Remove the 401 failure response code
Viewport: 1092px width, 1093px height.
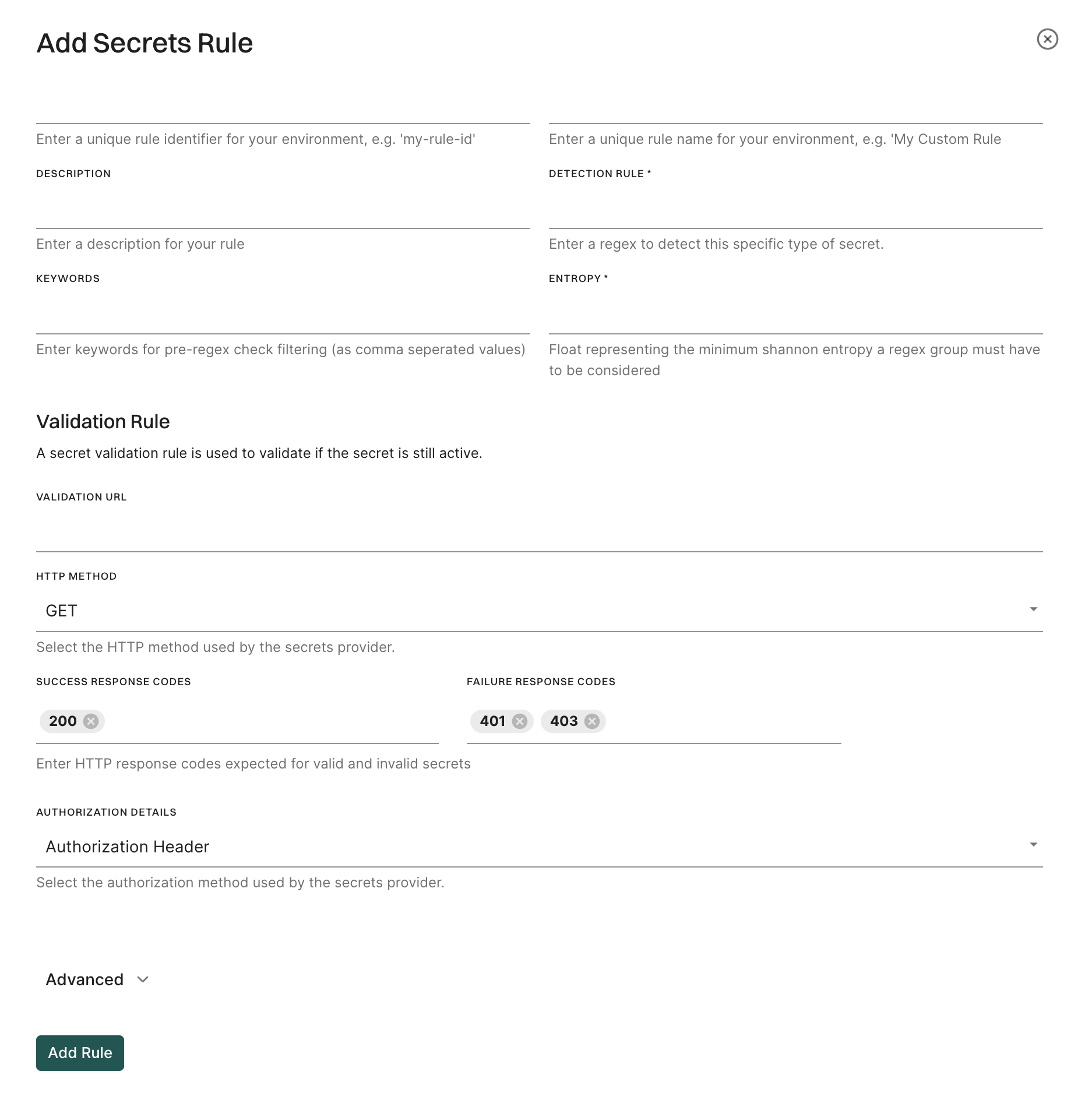point(520,721)
